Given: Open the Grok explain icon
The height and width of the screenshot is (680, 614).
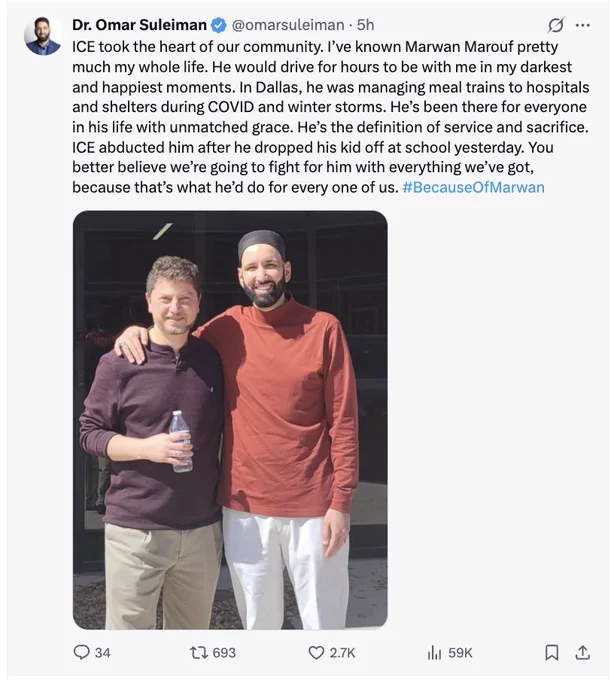Looking at the screenshot, I should tap(556, 25).
